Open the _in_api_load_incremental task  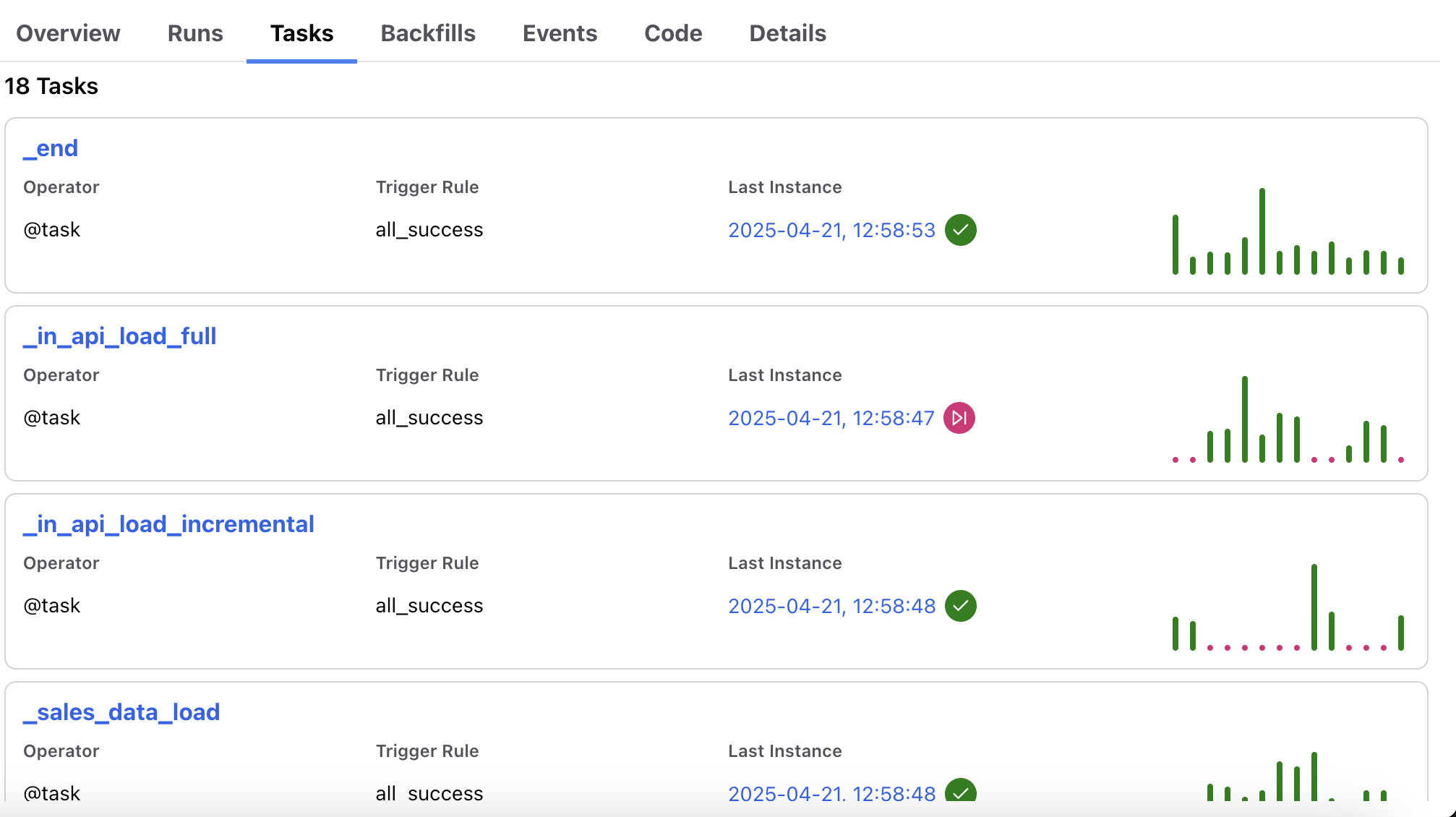point(168,523)
